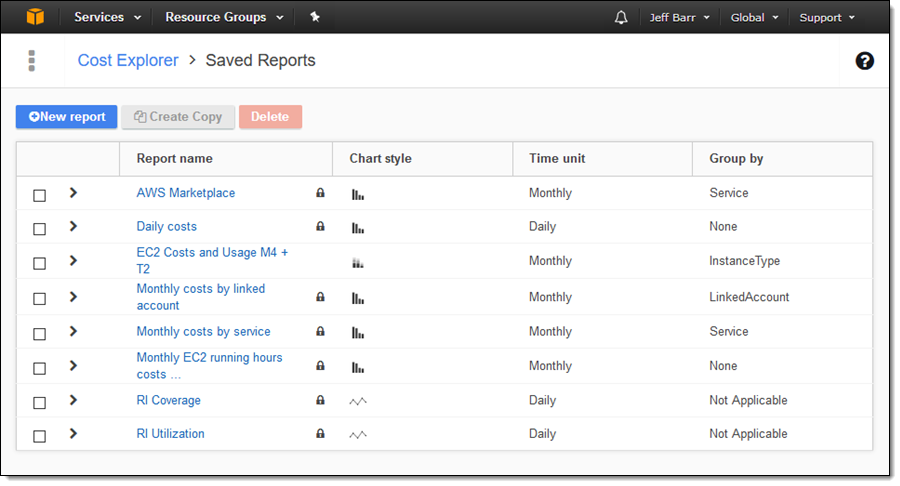Click the AWS cube logo icon
900x486 pixels.
[x=36, y=17]
